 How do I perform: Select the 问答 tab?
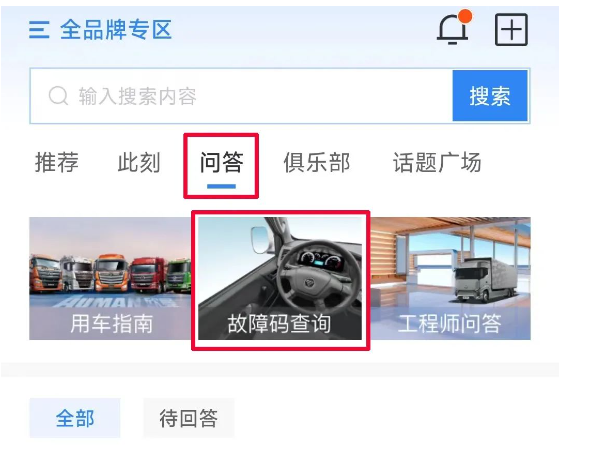tap(222, 162)
